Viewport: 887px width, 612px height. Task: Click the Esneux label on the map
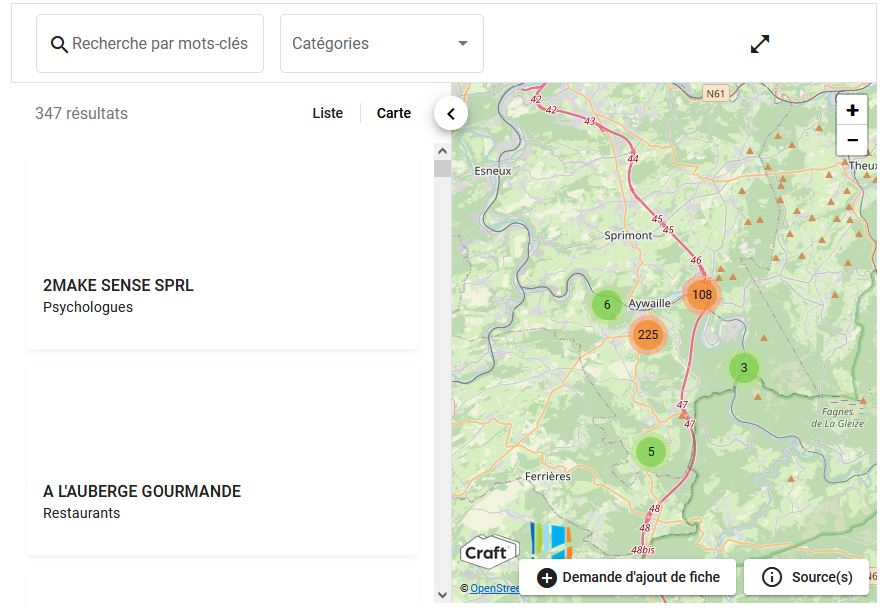click(x=493, y=171)
